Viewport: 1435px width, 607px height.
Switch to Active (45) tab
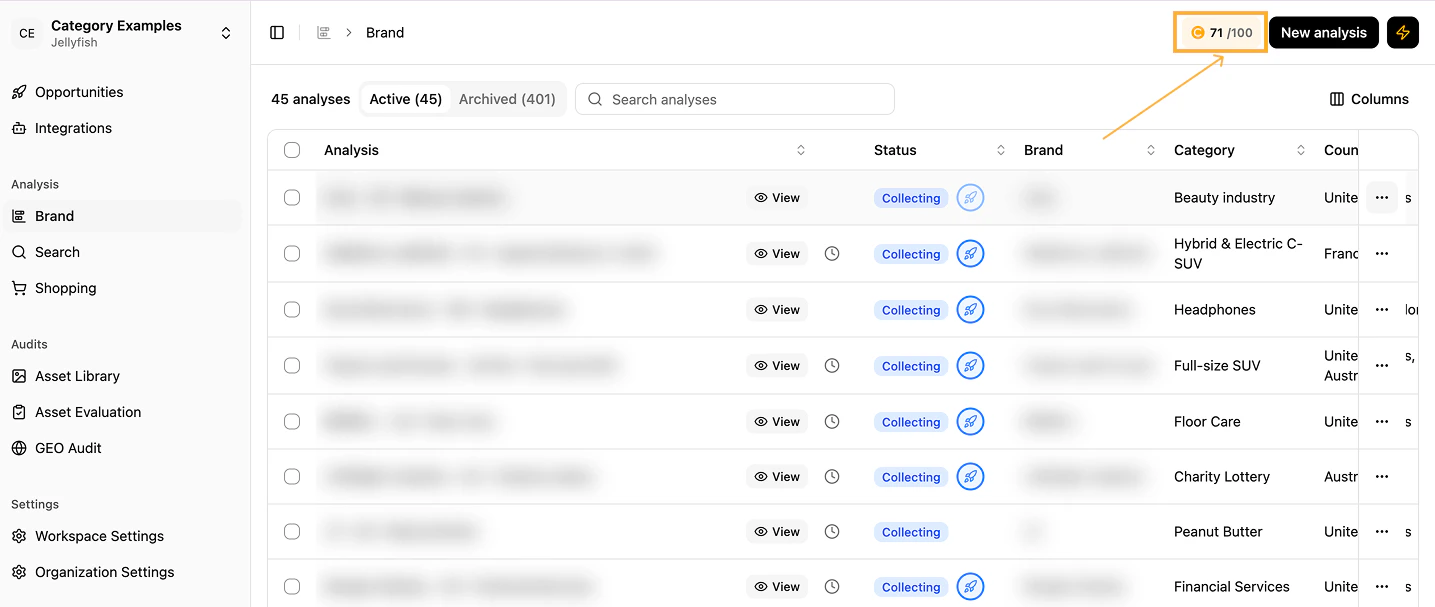406,99
